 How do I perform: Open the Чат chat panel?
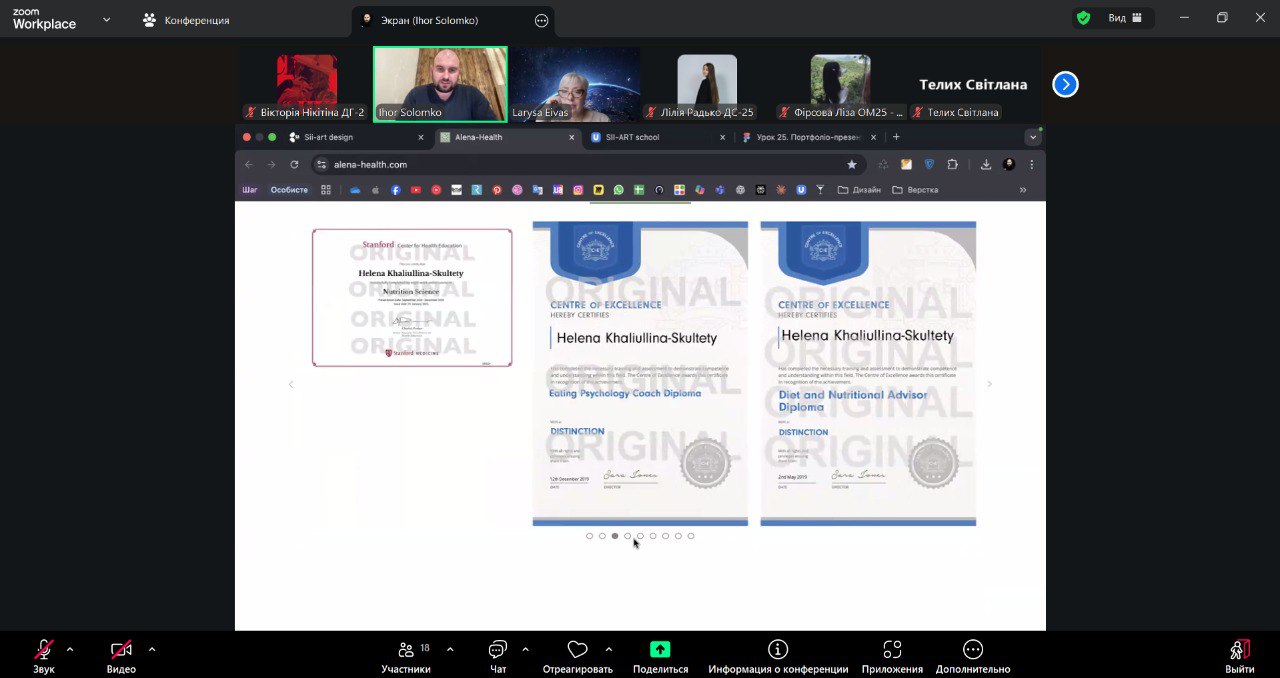coord(498,651)
